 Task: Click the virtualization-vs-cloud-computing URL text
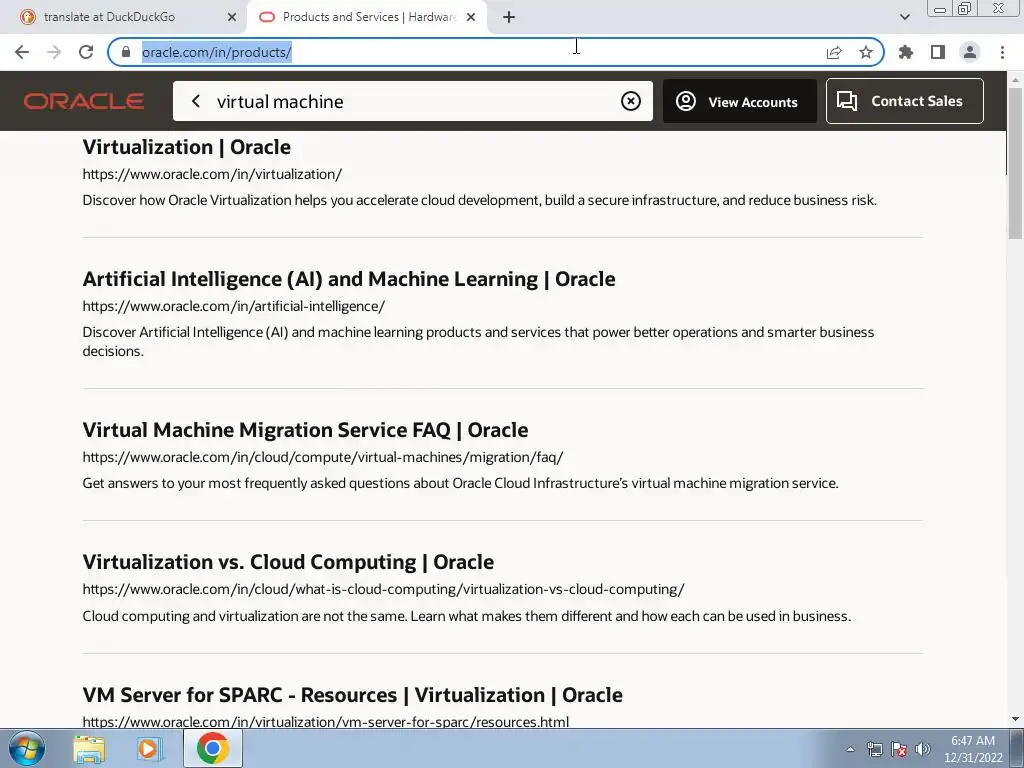coord(383,589)
